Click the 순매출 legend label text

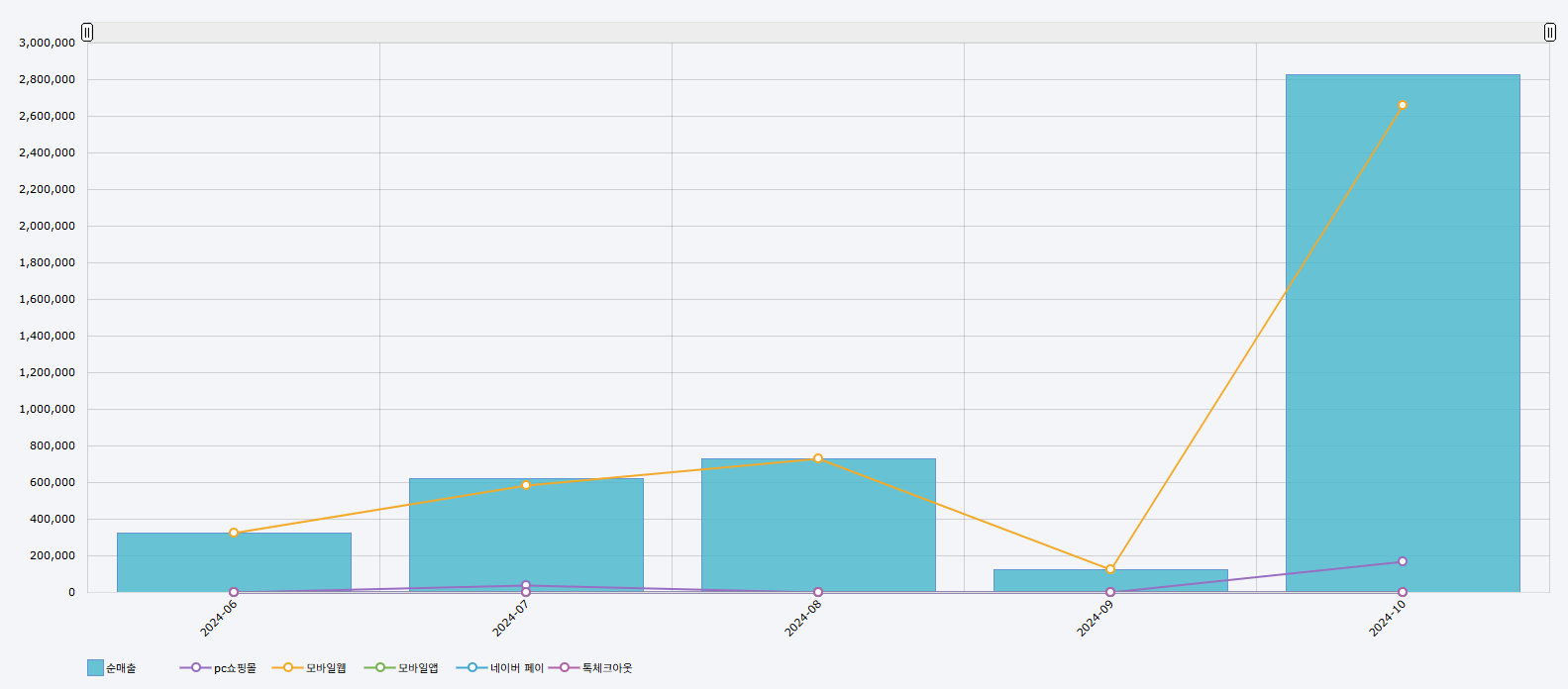(121, 668)
